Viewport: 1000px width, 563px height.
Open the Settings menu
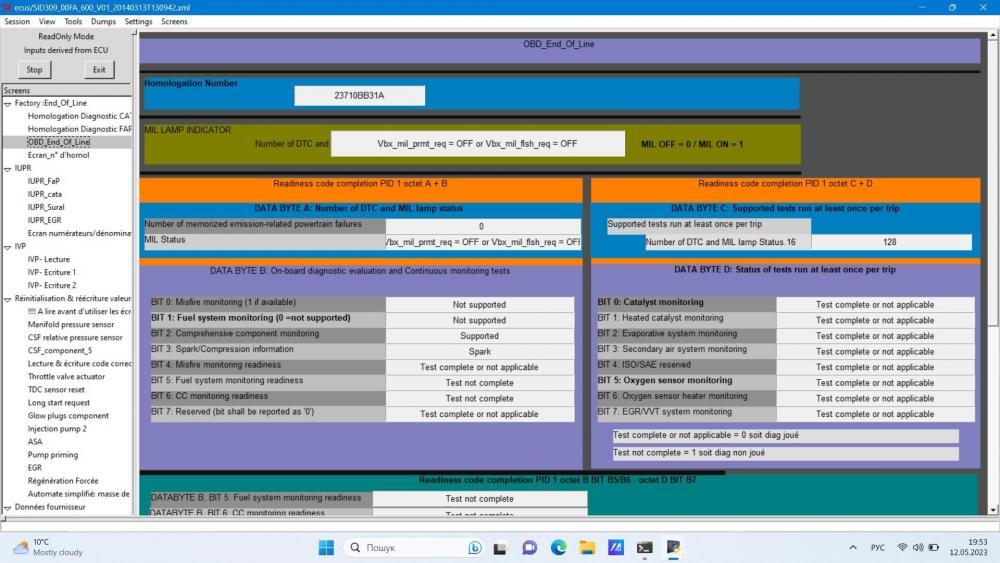point(138,22)
